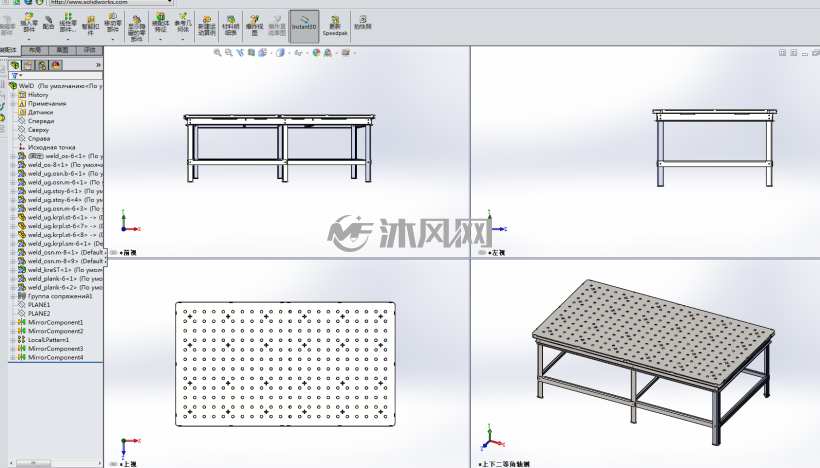This screenshot has height=468, width=820.
Task: Click the top-view perforated tabletop drawing
Action: [x=285, y=364]
